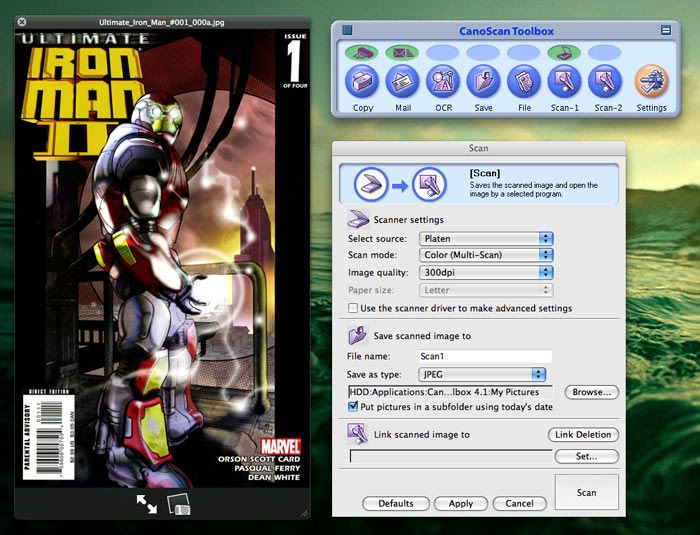Click the green scanner button indicator above Copy
Screen dimensions: 700x535
[x=362, y=53]
